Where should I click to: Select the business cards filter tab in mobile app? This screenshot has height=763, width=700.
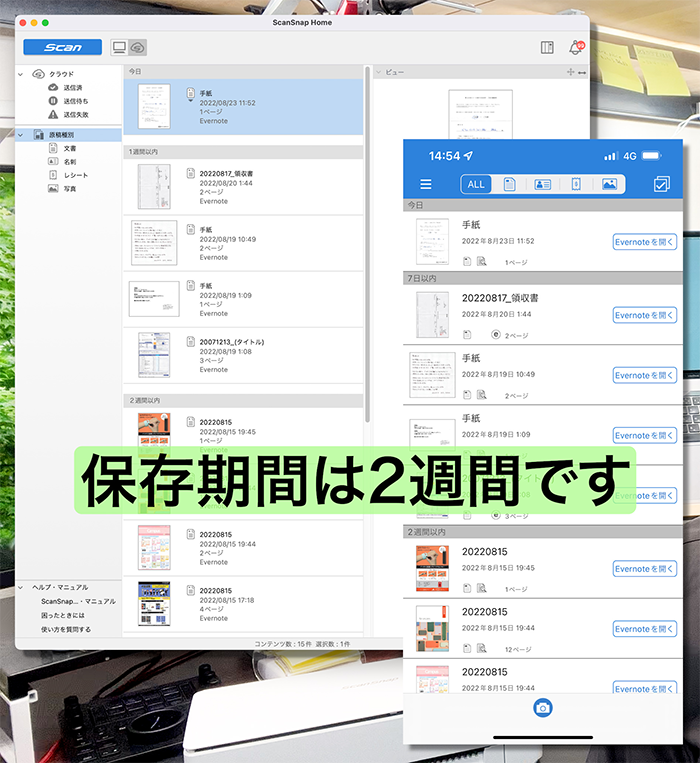point(542,184)
